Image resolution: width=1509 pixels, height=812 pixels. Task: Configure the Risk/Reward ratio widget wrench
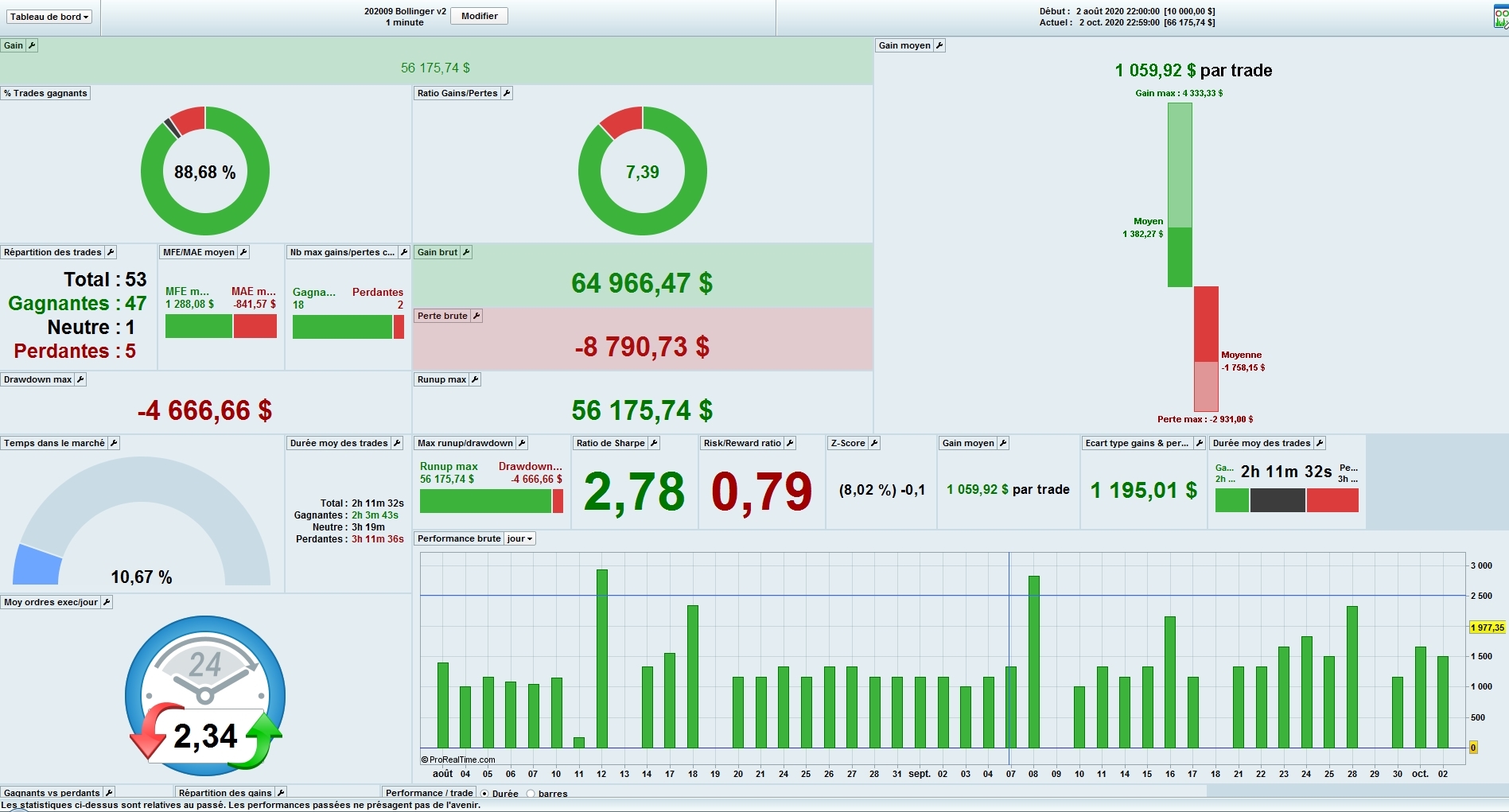point(790,443)
